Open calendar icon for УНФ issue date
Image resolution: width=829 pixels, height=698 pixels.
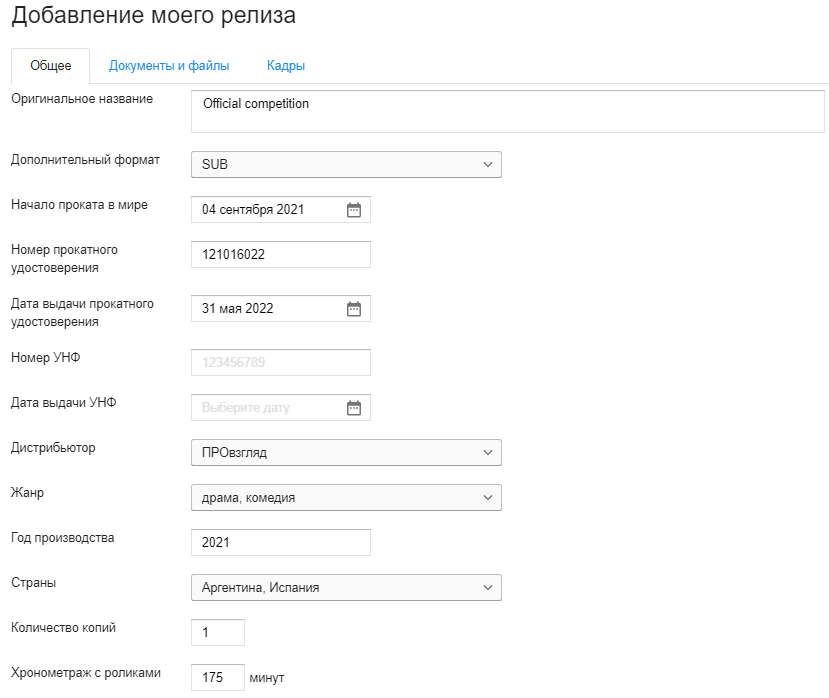click(x=354, y=408)
